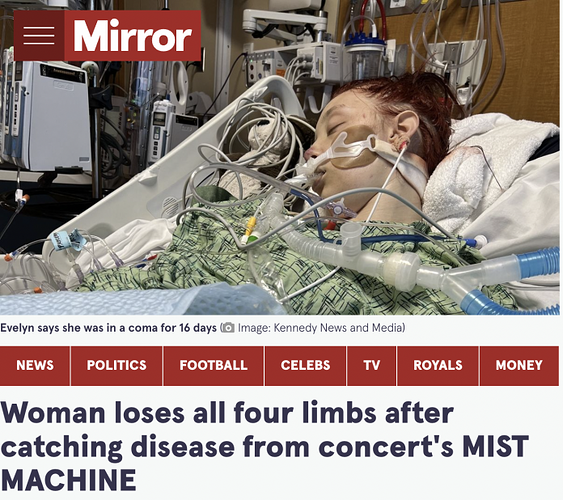Open the NEWS section
This screenshot has width=563, height=500.
(35, 366)
